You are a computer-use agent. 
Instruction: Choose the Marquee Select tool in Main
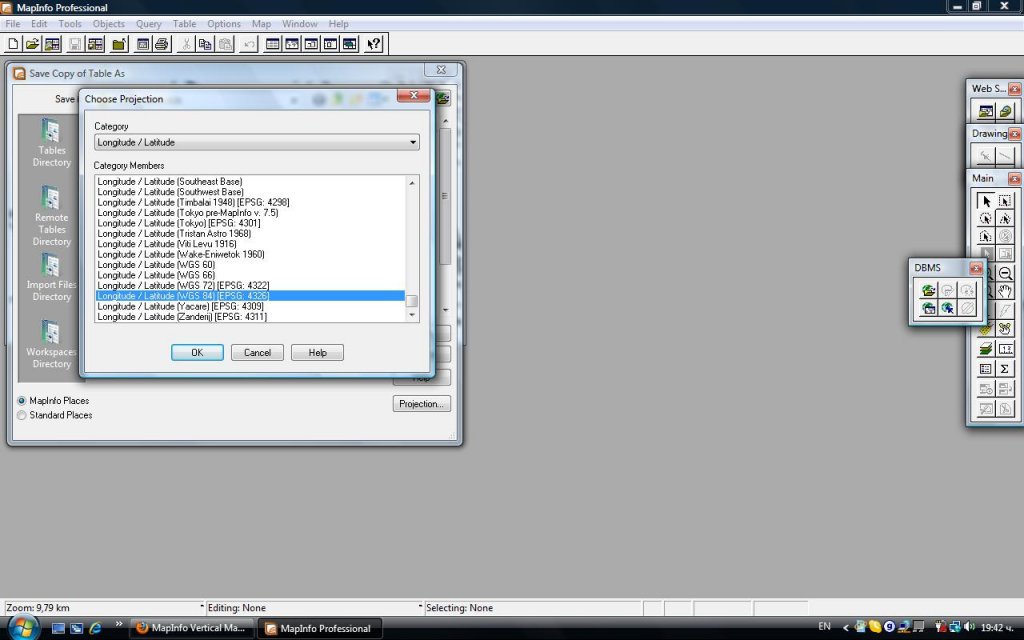pyautogui.click(x=1005, y=201)
